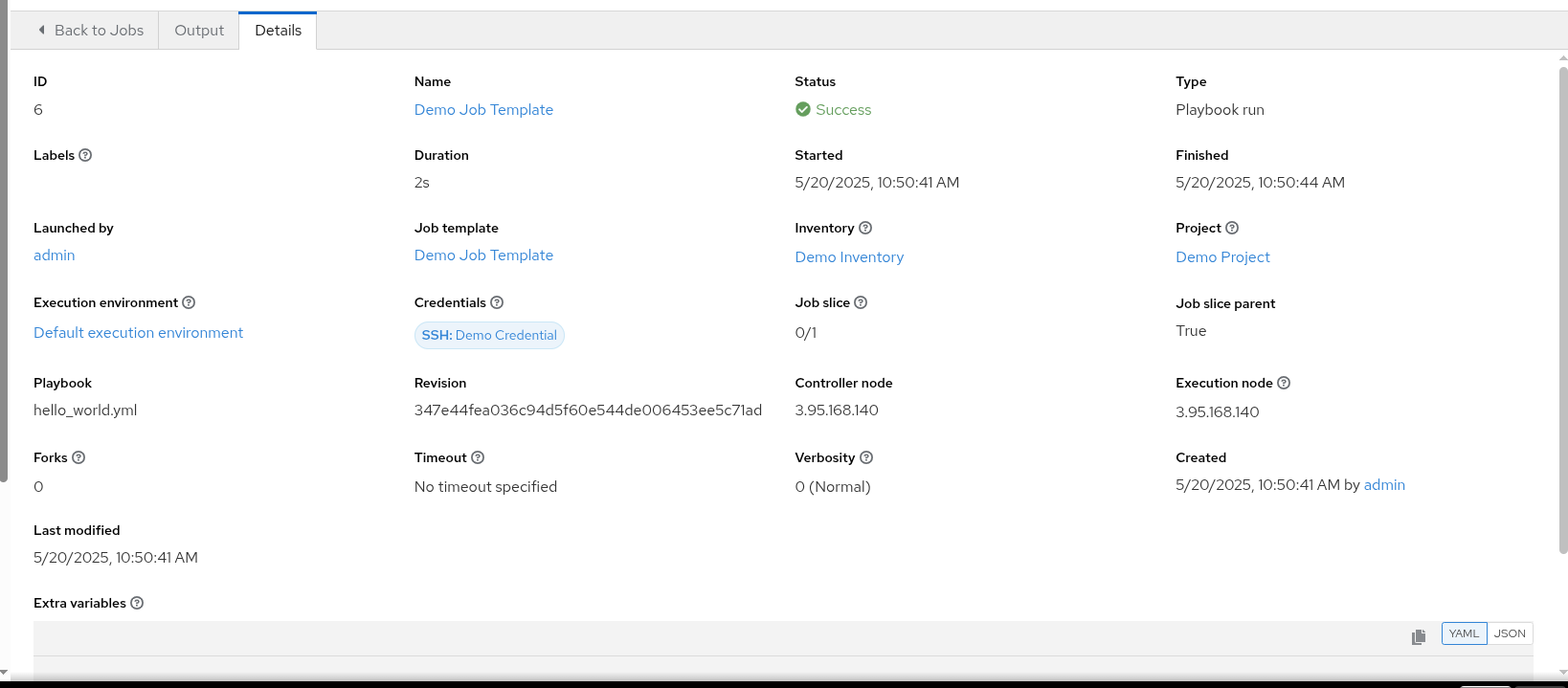1568x688 pixels.
Task: Click the Playbook run type value
Action: point(1220,110)
